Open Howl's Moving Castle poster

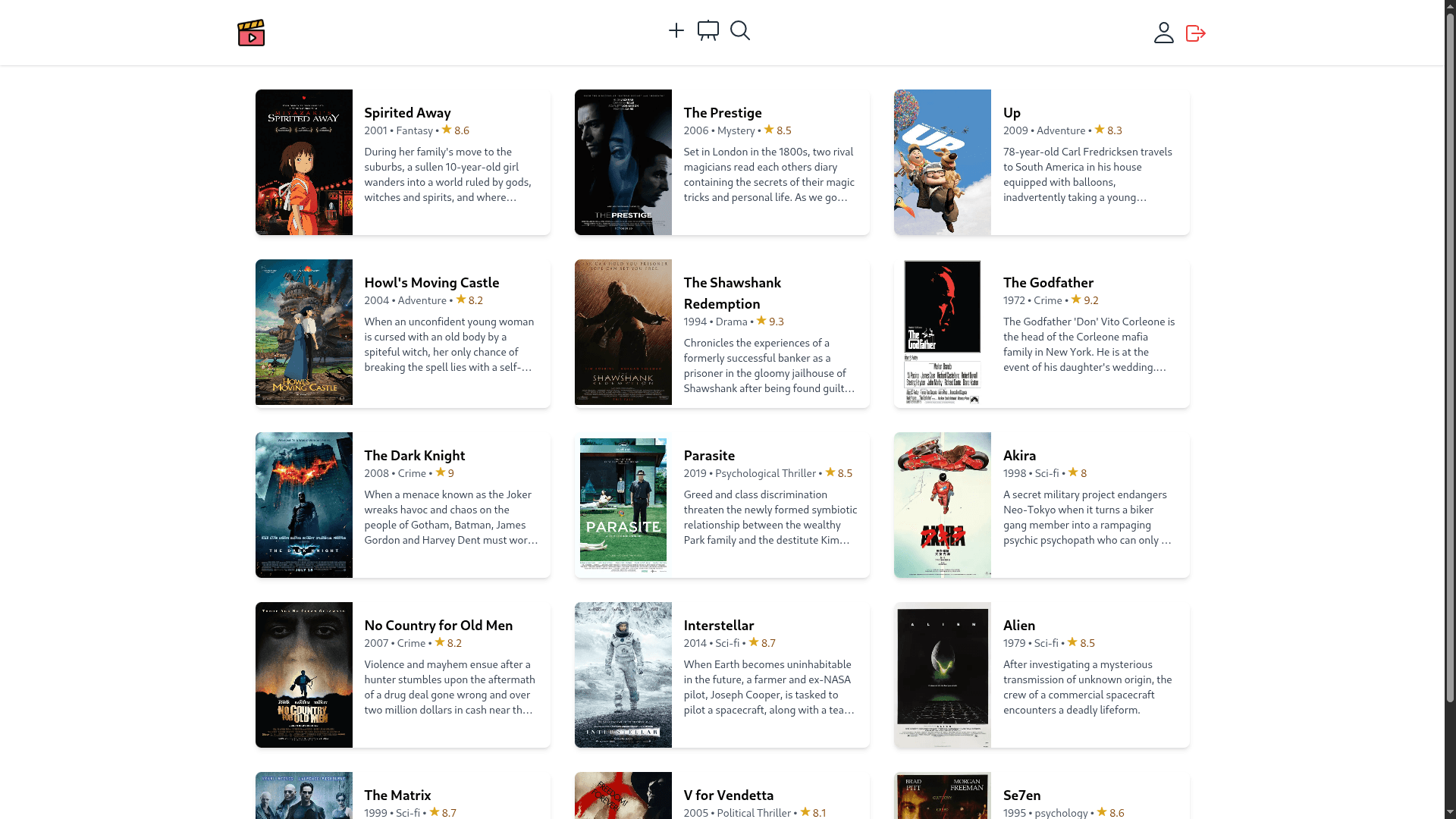(304, 332)
